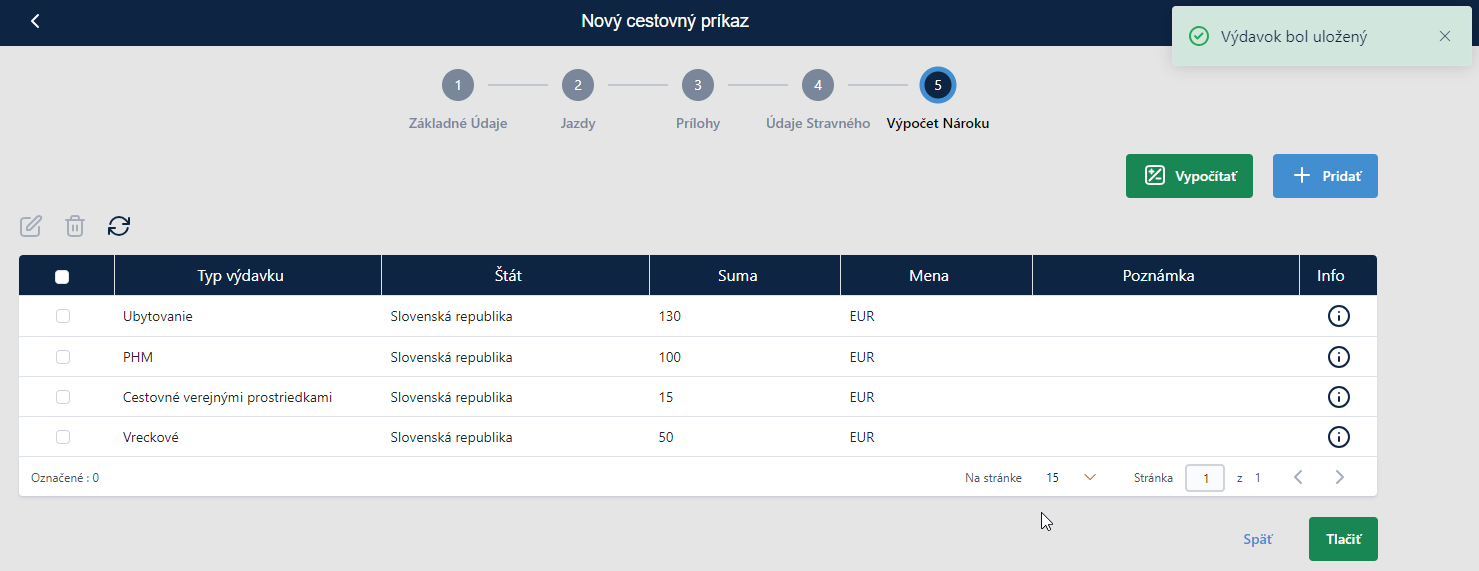Check the PHM row checkbox
Screen dimensions: 1479x571
pos(63,357)
